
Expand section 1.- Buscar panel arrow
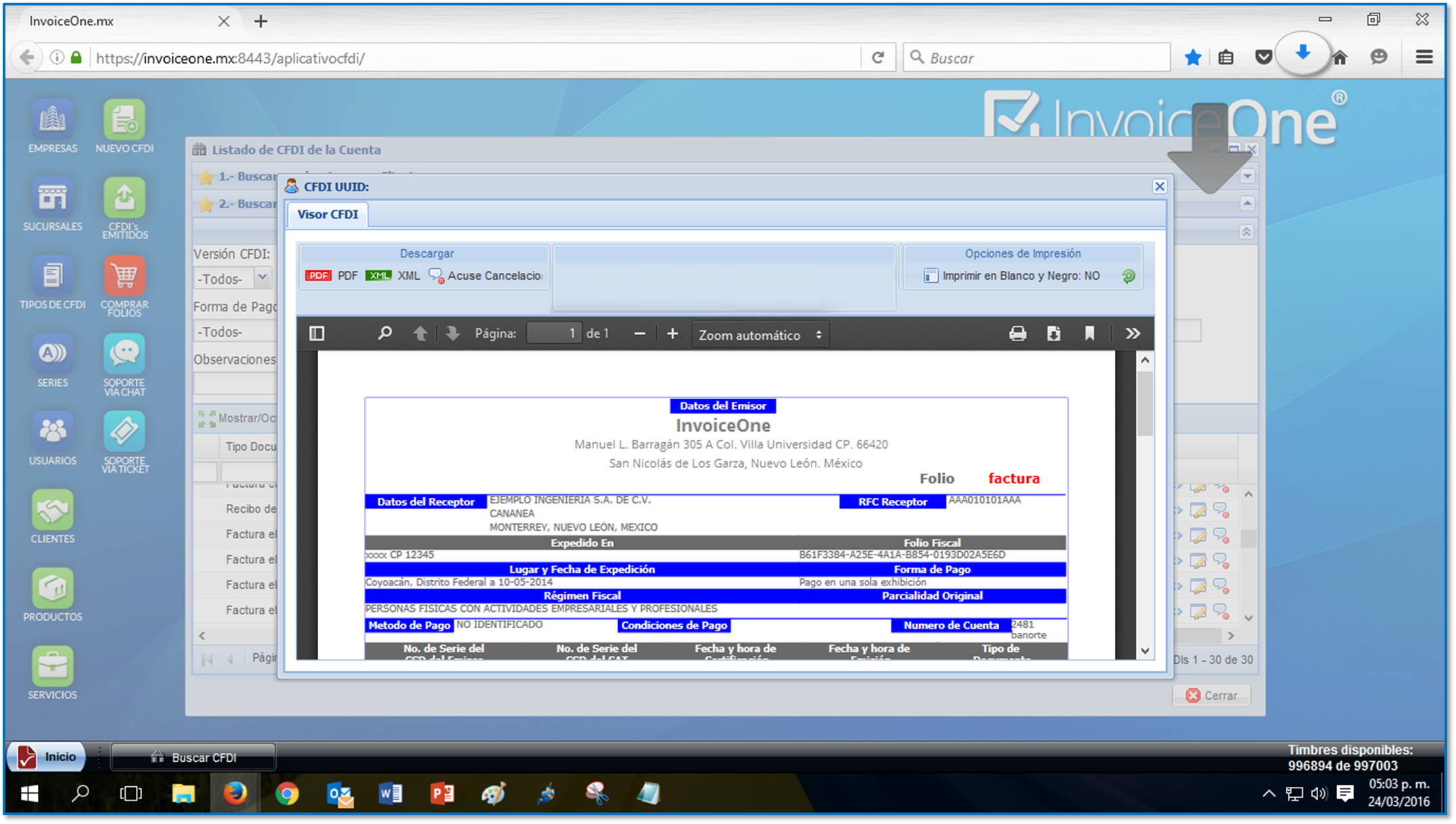1247,176
